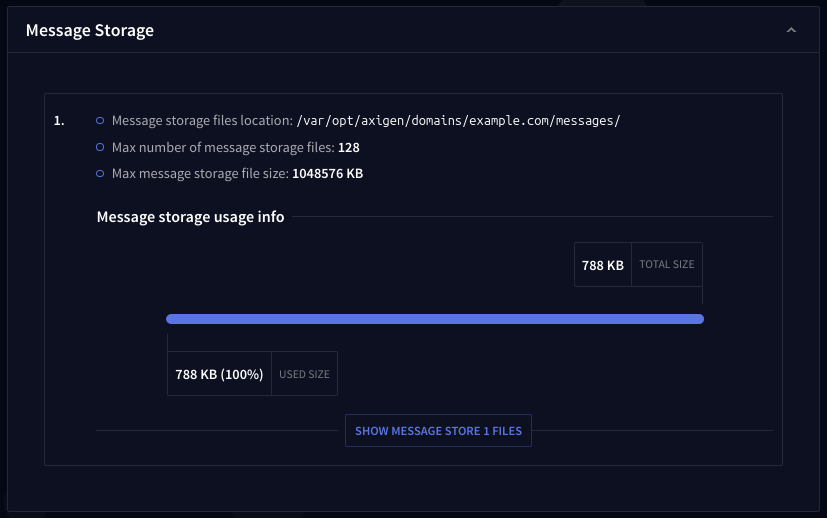Click the /var/opt/axigen storage path text
The height and width of the screenshot is (518, 827).
(x=459, y=121)
